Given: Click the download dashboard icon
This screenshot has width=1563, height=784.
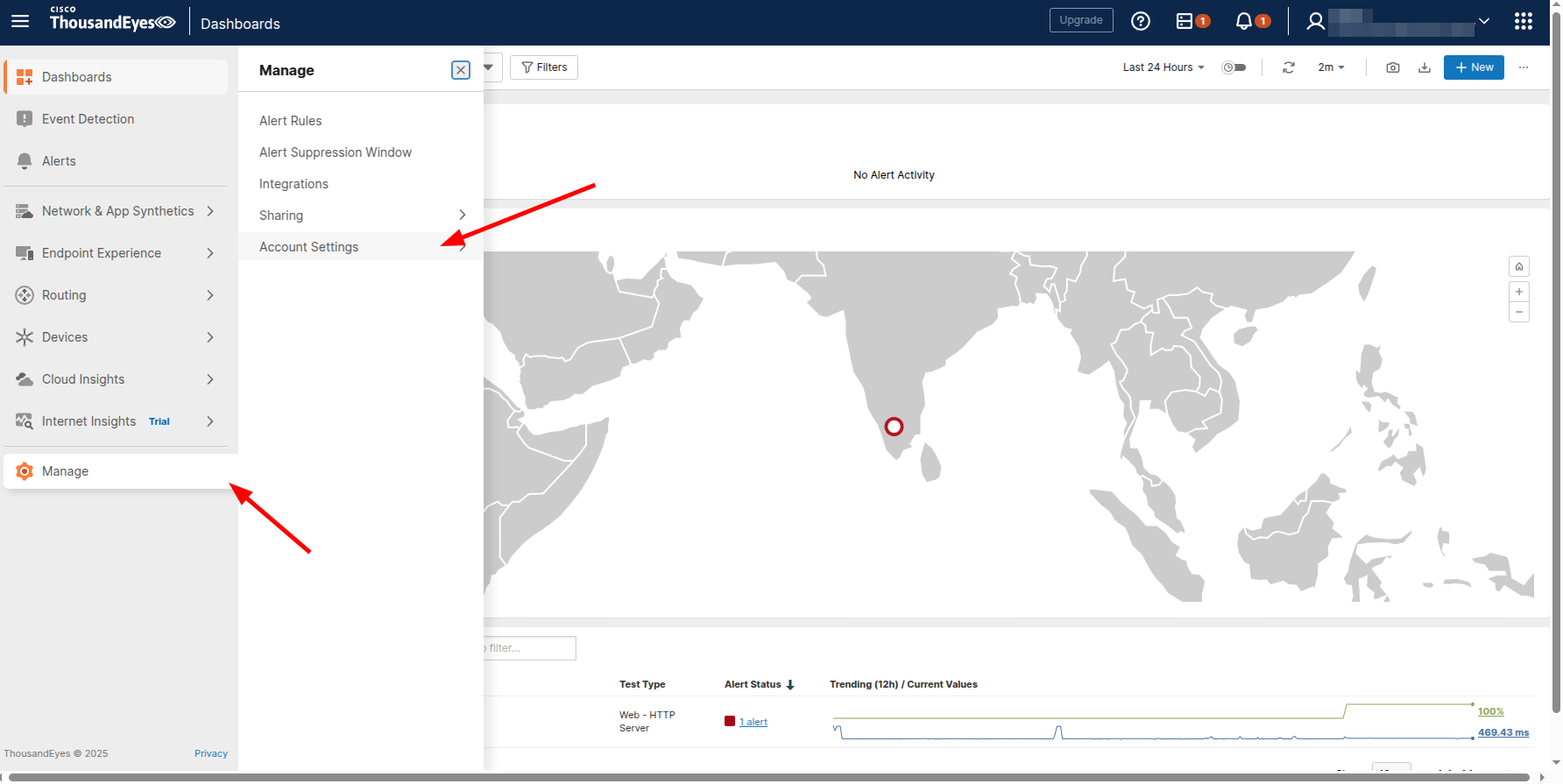Looking at the screenshot, I should [1425, 67].
